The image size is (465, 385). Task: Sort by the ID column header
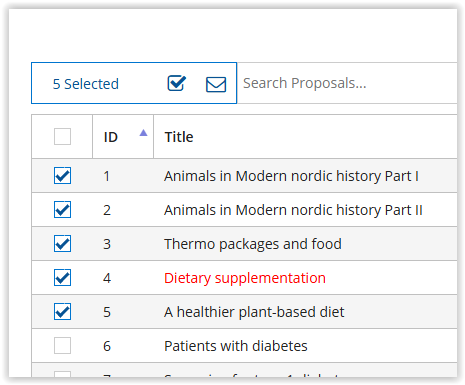click(111, 137)
